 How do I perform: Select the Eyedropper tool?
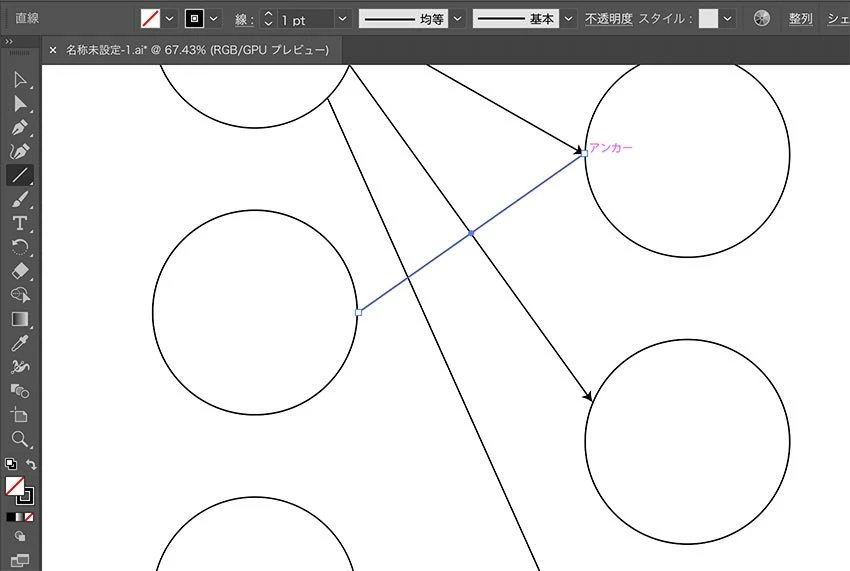[x=20, y=343]
